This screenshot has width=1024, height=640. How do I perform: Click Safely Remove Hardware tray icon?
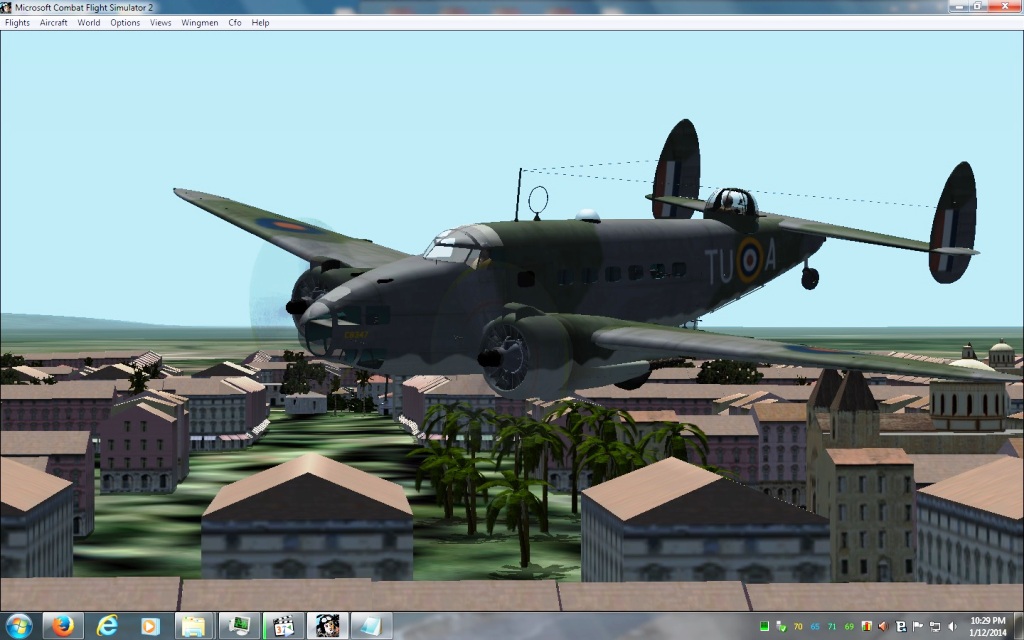click(781, 626)
